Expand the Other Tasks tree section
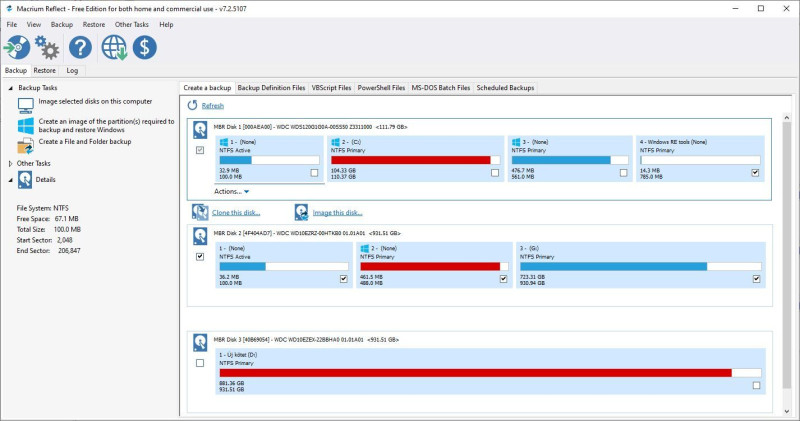The image size is (800, 421). point(10,163)
